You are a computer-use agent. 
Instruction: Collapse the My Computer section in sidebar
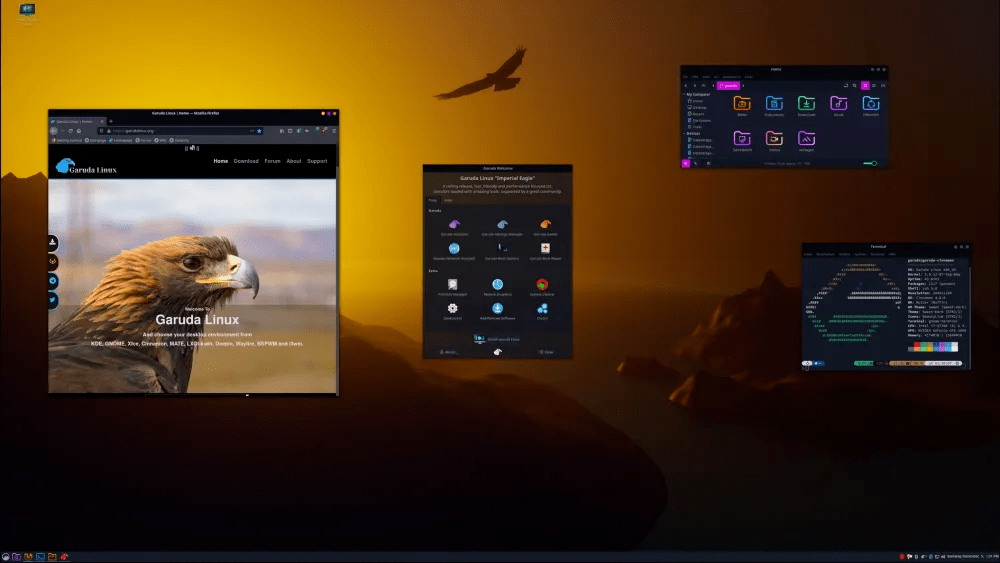pos(684,94)
